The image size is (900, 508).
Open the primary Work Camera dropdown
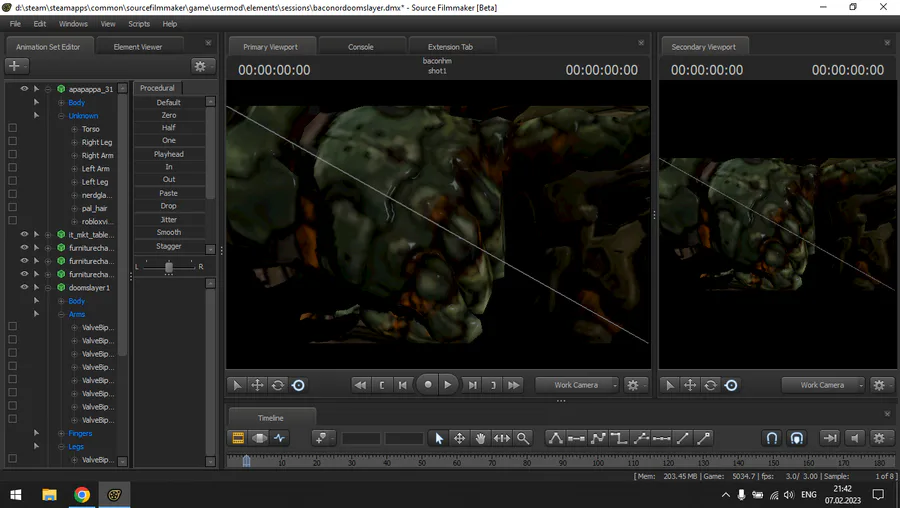point(577,385)
